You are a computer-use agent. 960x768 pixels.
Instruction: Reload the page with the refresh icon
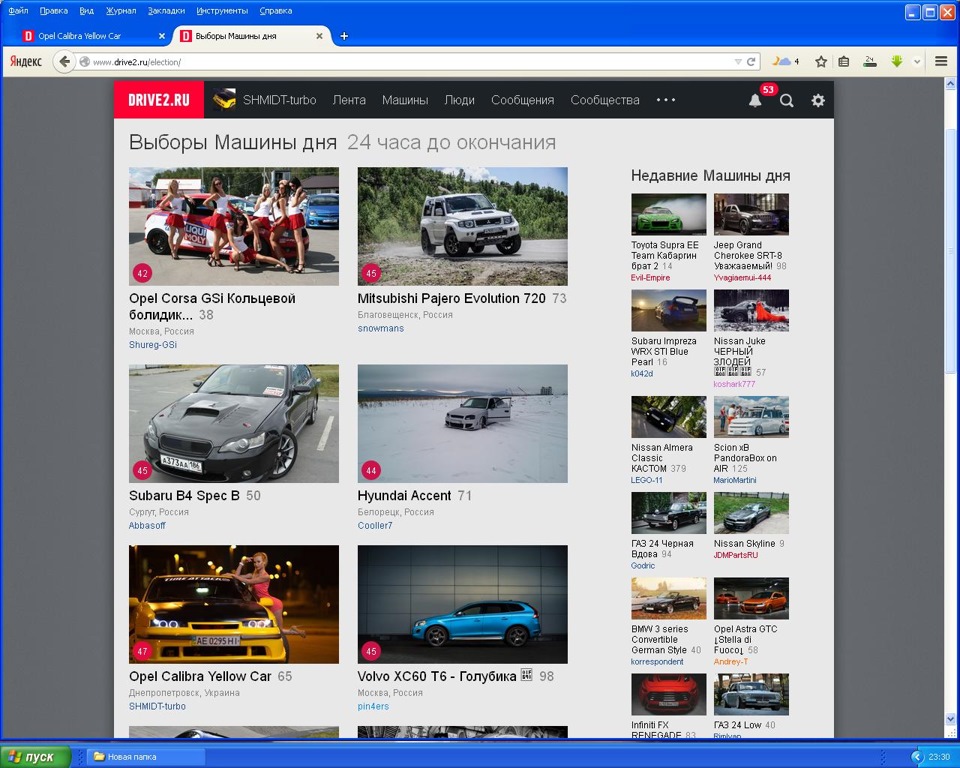click(751, 62)
